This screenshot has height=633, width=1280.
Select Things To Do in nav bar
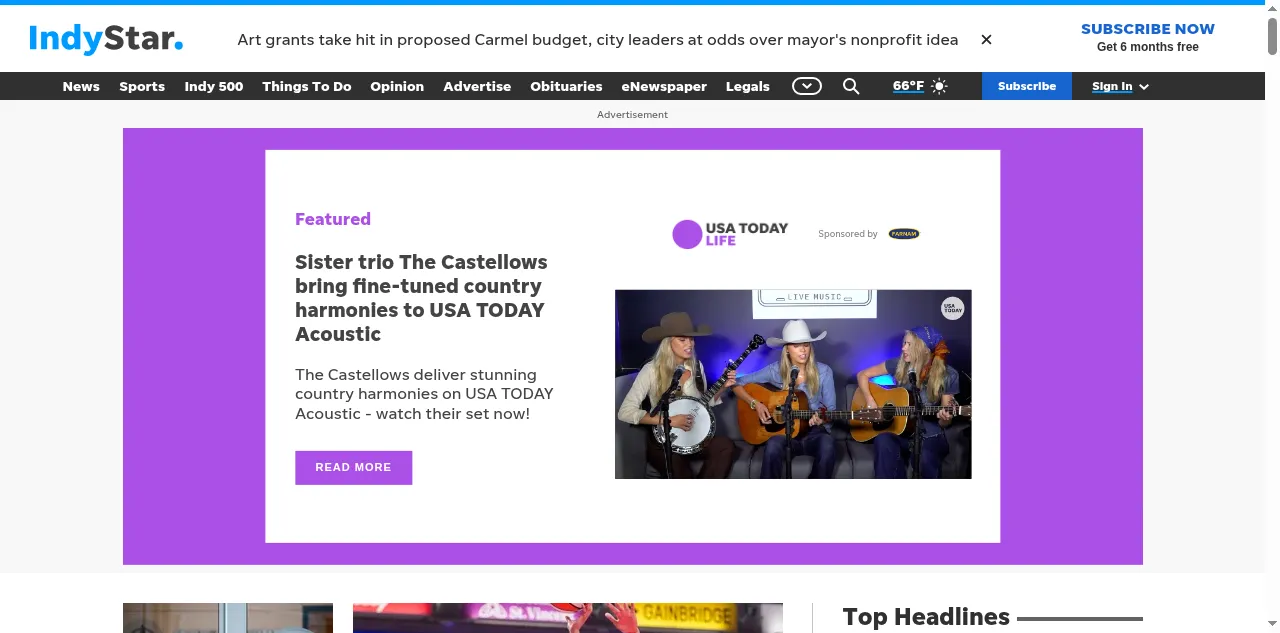click(x=307, y=86)
